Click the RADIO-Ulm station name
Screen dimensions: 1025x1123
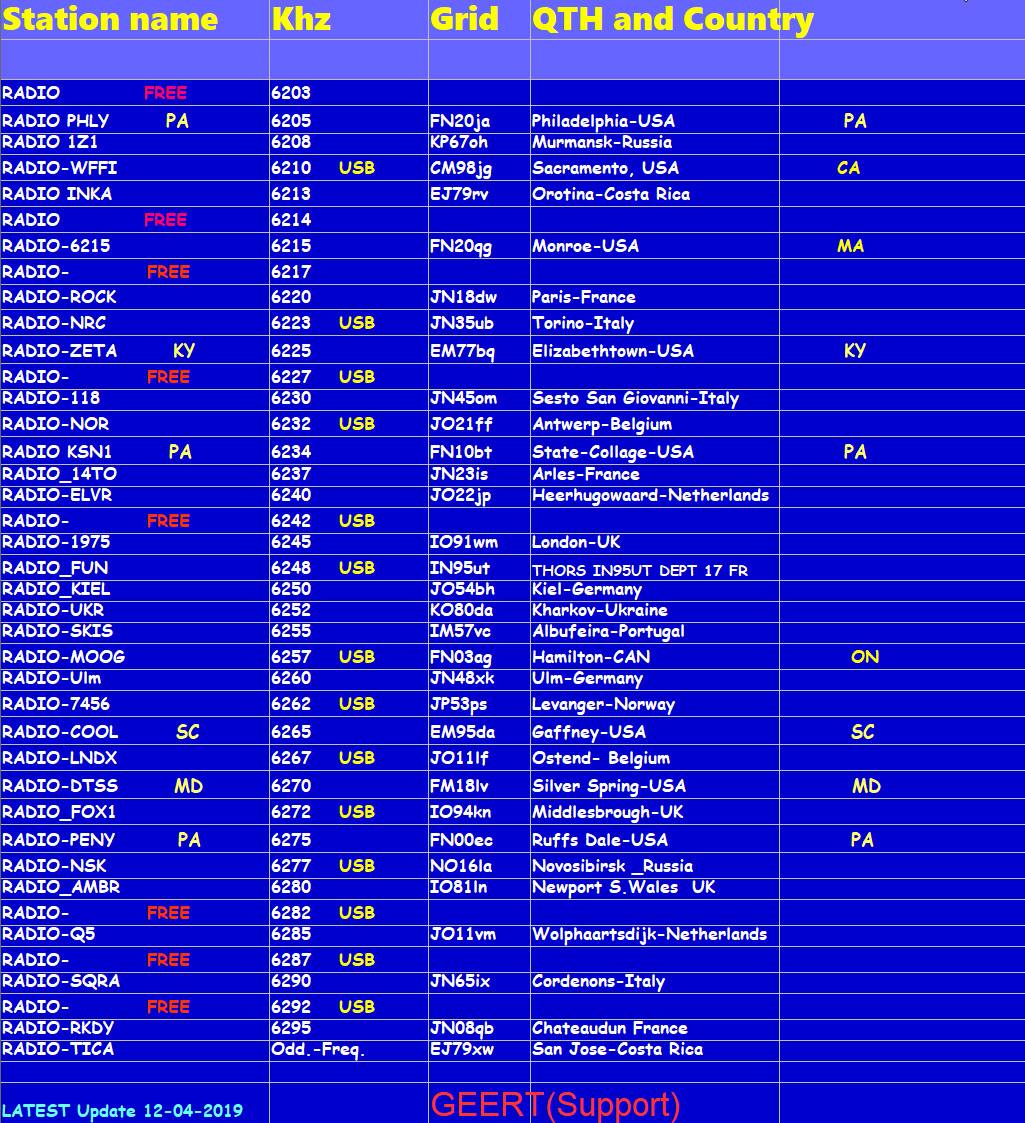52,678
